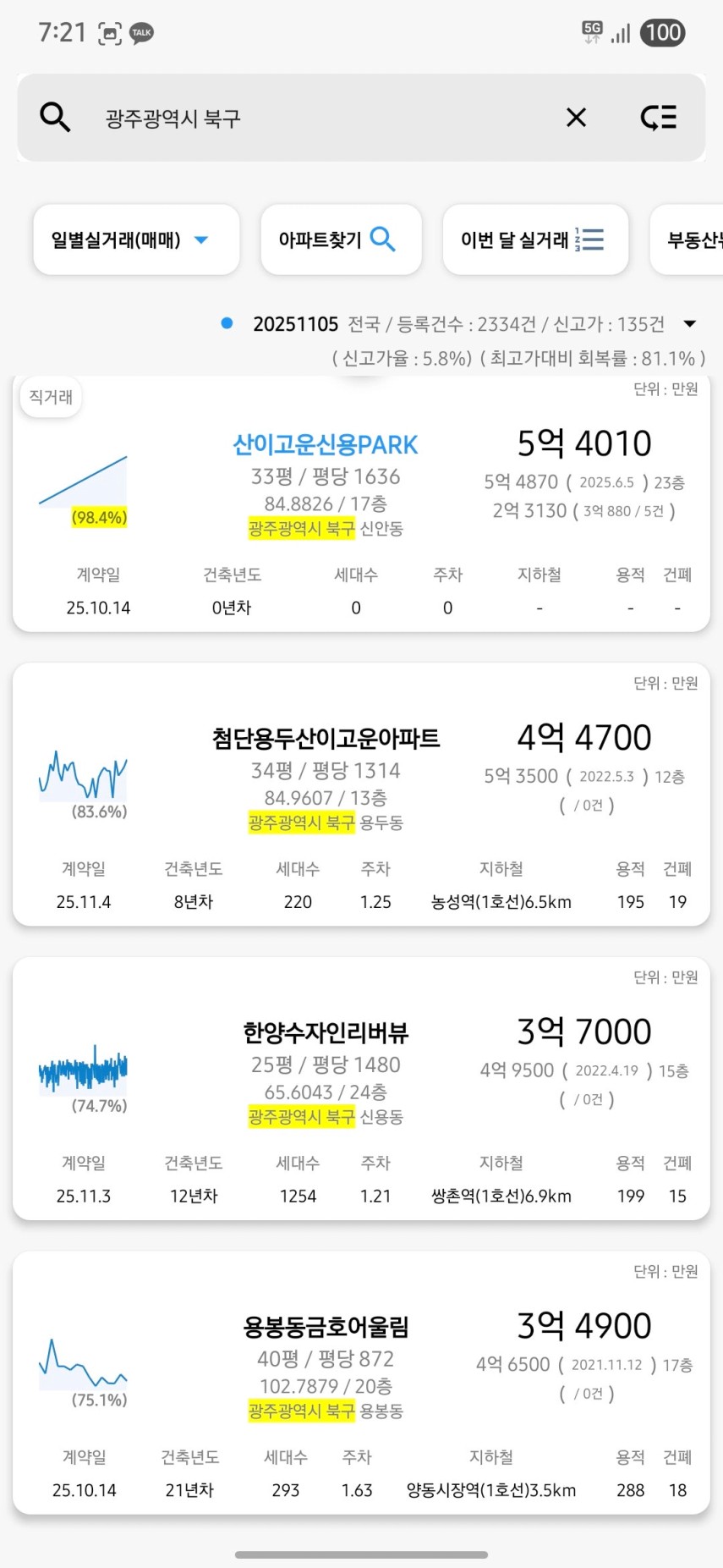Screen dimensions: 723x1568
Task: Tap the 직거래 badge
Action: [51, 397]
